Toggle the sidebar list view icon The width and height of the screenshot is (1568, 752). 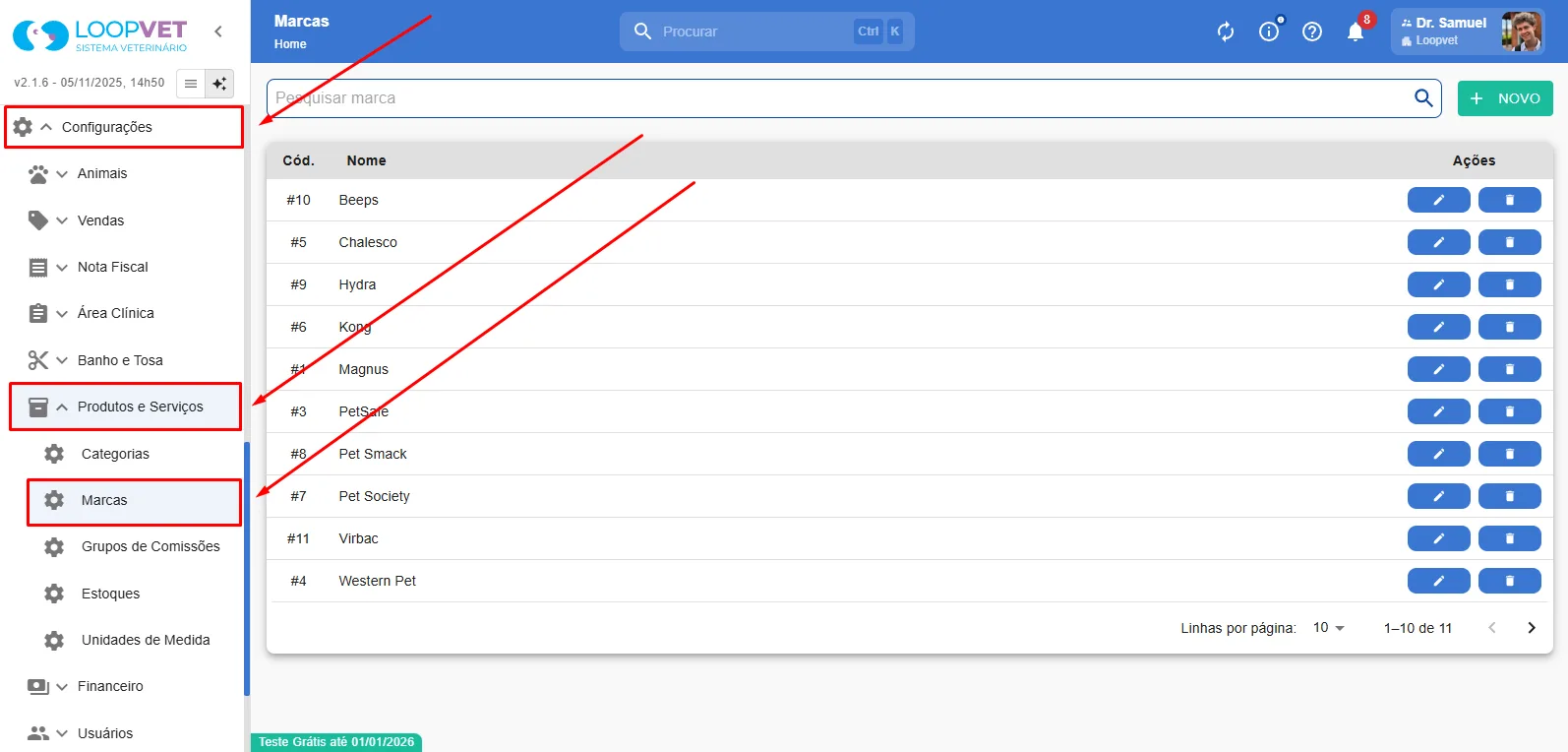(191, 84)
